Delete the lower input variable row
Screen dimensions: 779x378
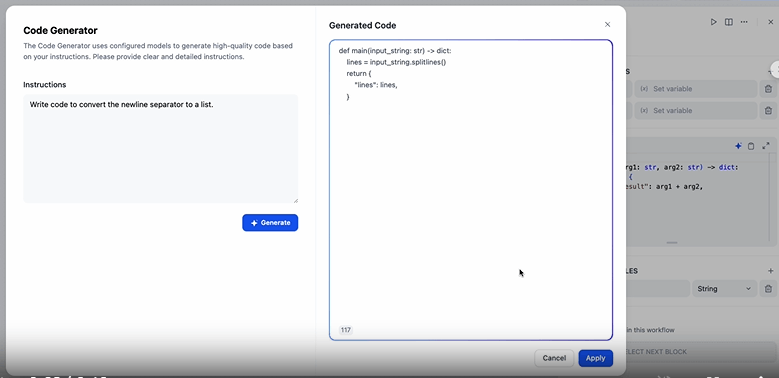[768, 110]
